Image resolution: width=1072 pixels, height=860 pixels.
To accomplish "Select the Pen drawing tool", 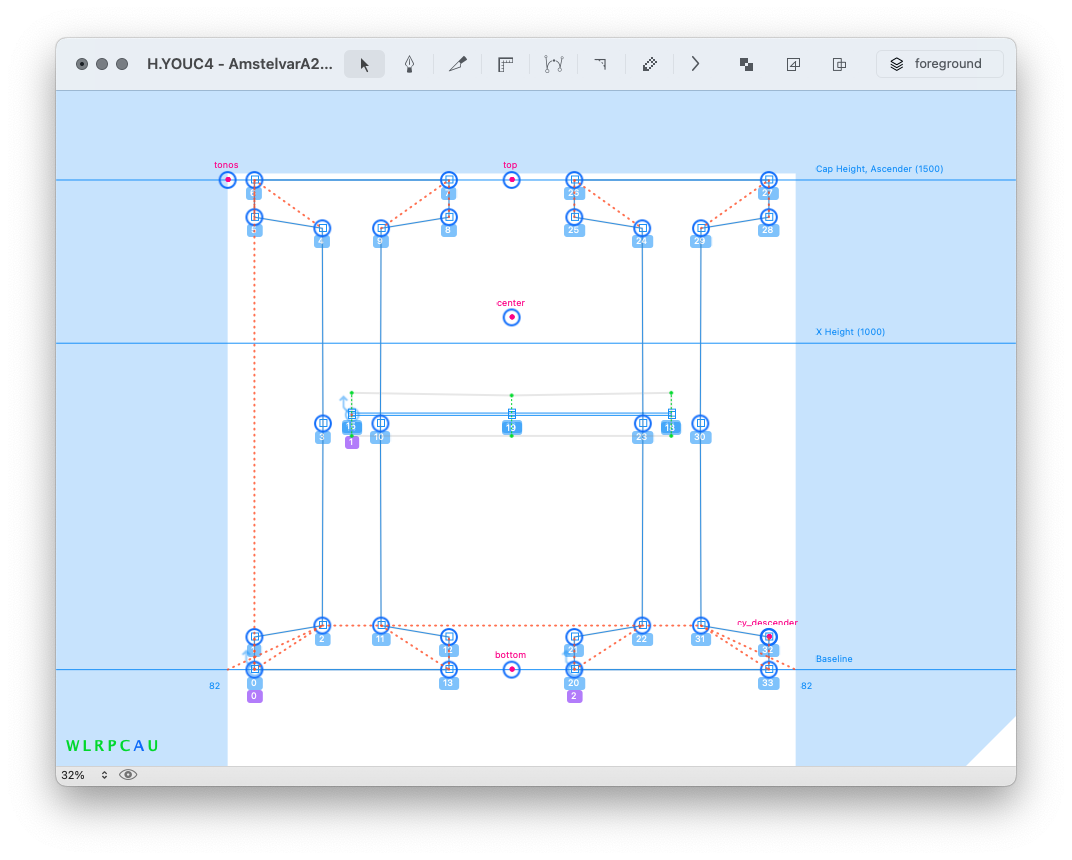I will click(409, 64).
